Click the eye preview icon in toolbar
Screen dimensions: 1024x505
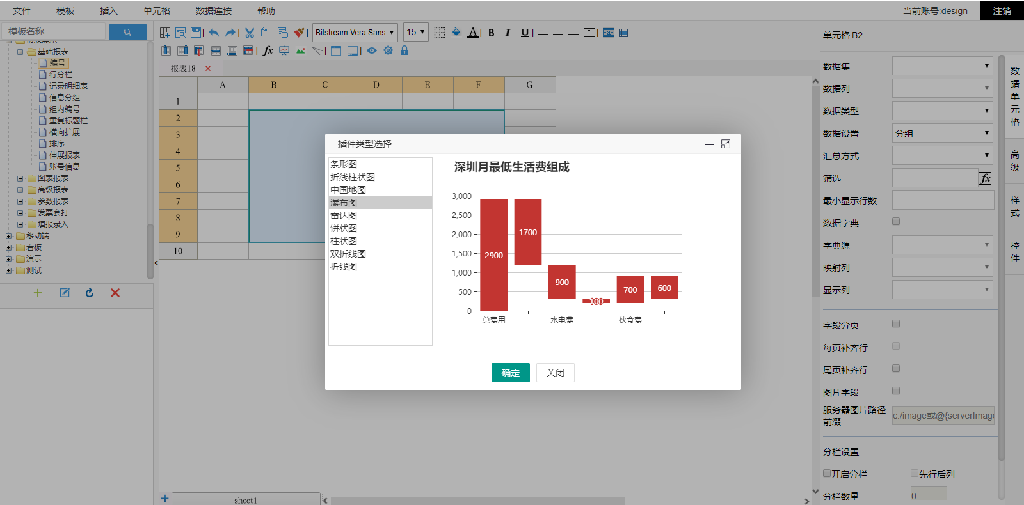372,50
